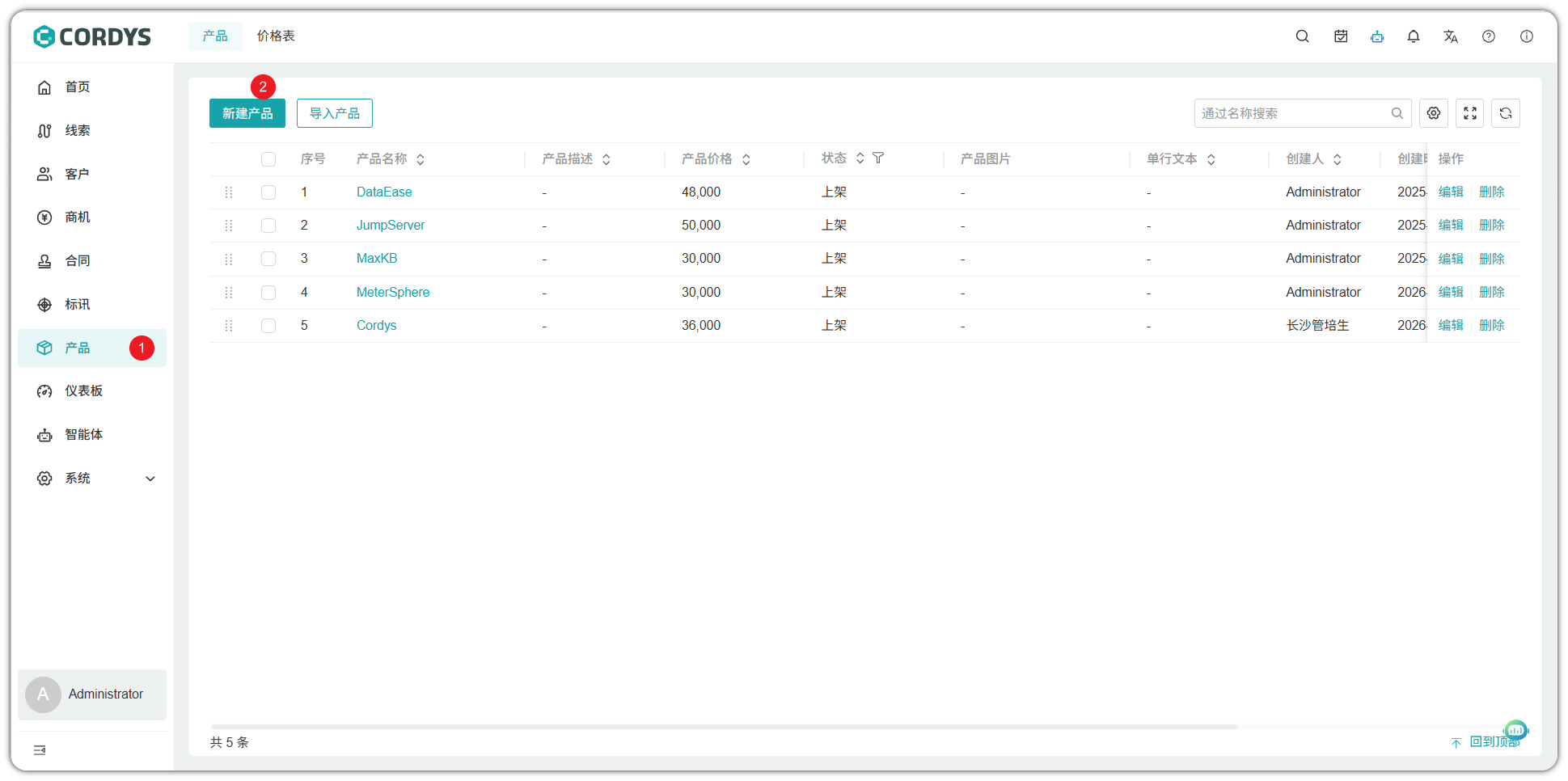Viewport: 1568px width, 781px height.
Task: Click the horizontal table scrollbar
Action: [724, 727]
